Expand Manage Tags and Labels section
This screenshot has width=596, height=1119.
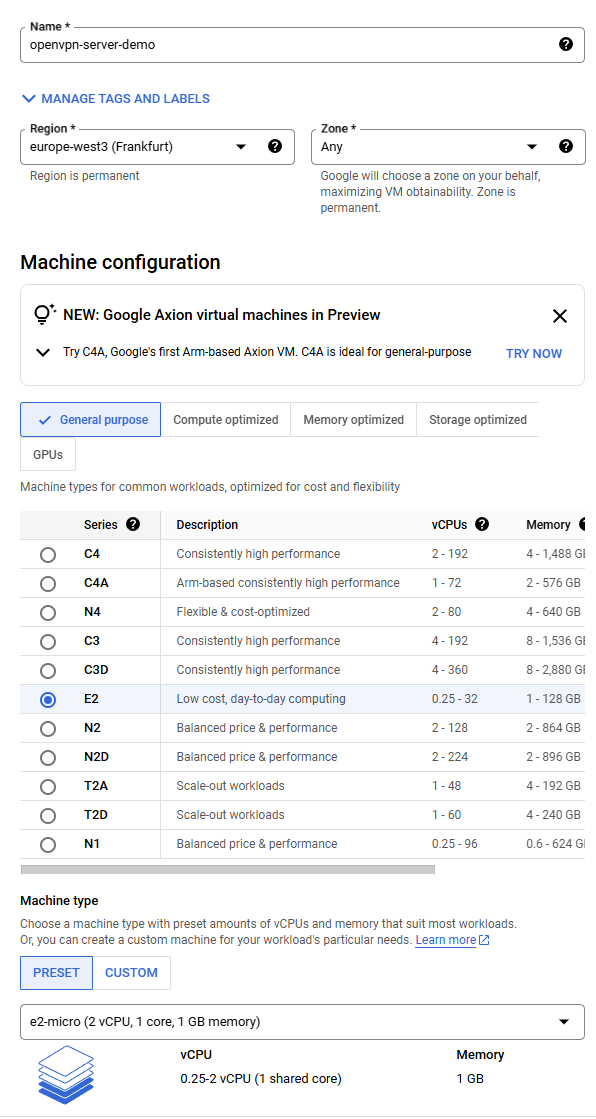pos(116,98)
